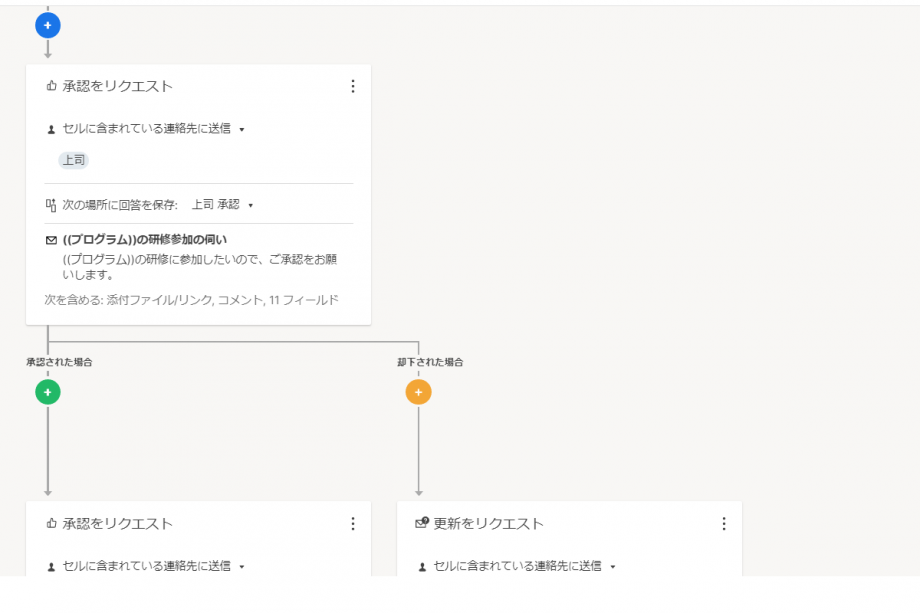This screenshot has height=613, width=920.
Task: Click the 次を含める included fields line
Action: 191,300
